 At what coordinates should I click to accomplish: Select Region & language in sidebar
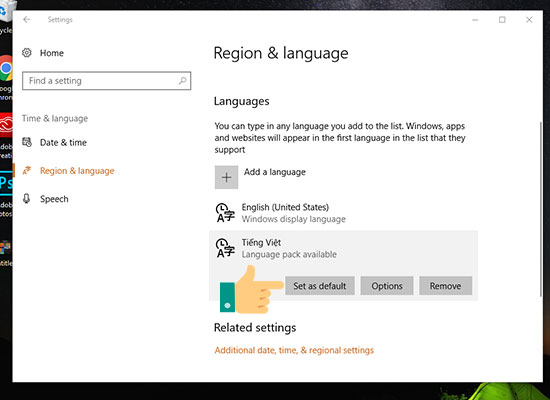click(x=77, y=171)
